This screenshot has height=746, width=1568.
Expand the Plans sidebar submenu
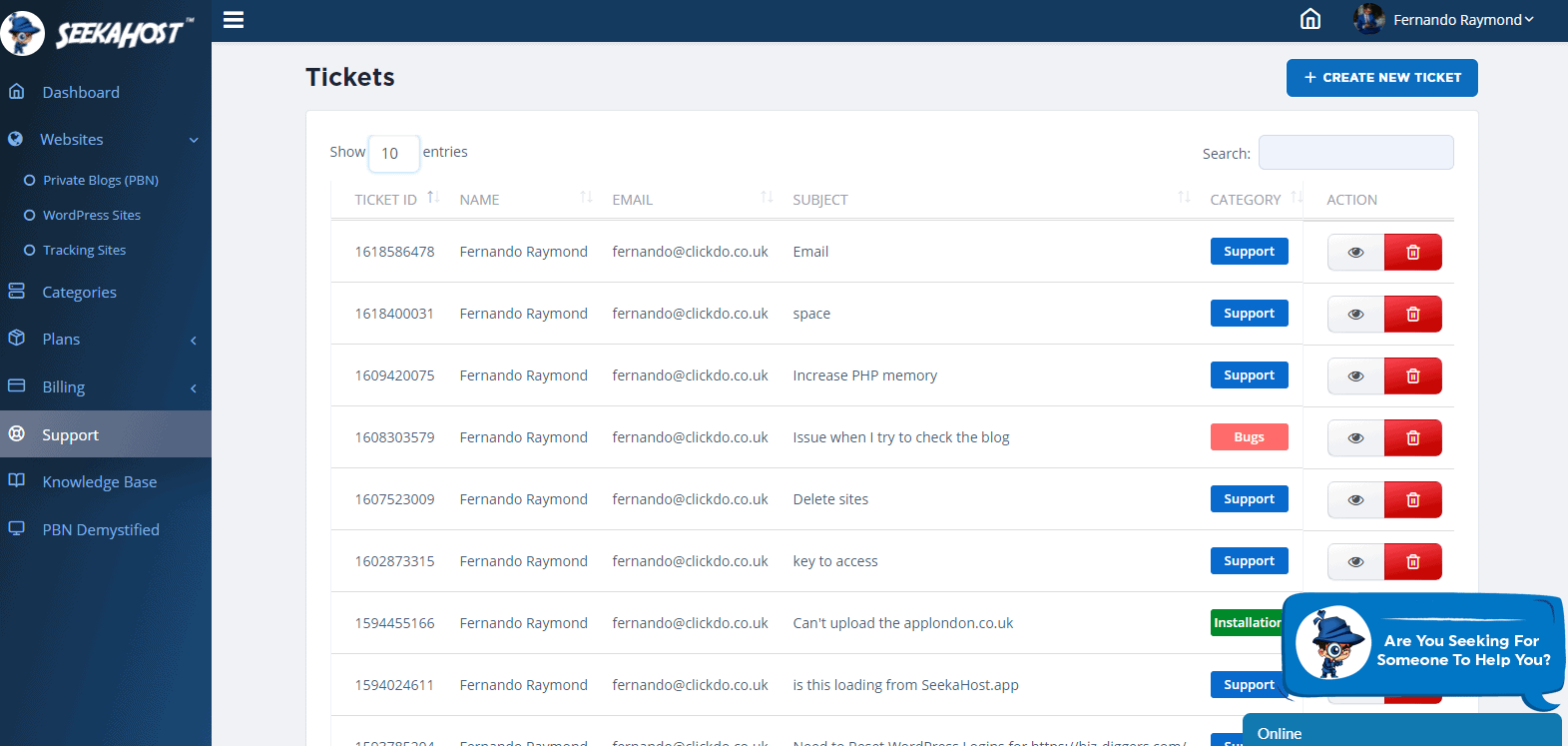click(x=105, y=340)
